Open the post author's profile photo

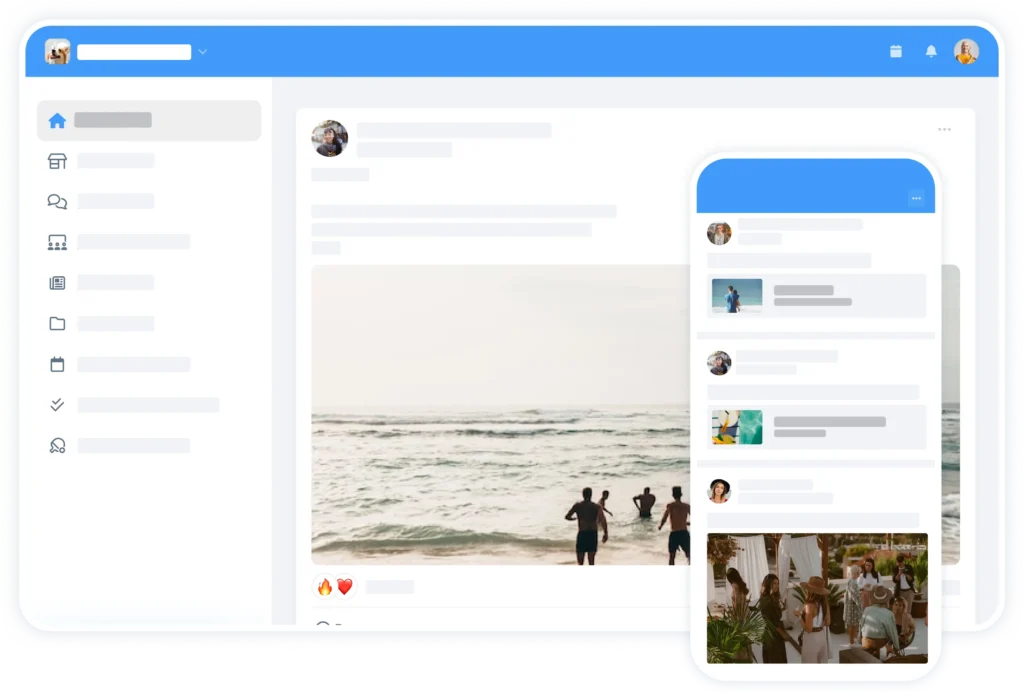coord(330,140)
